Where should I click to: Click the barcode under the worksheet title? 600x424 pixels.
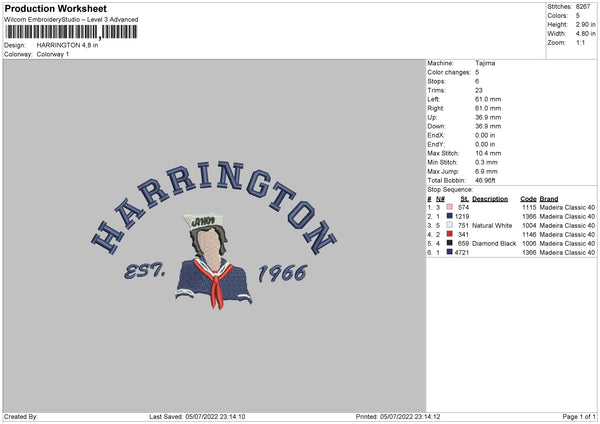click(x=71, y=32)
